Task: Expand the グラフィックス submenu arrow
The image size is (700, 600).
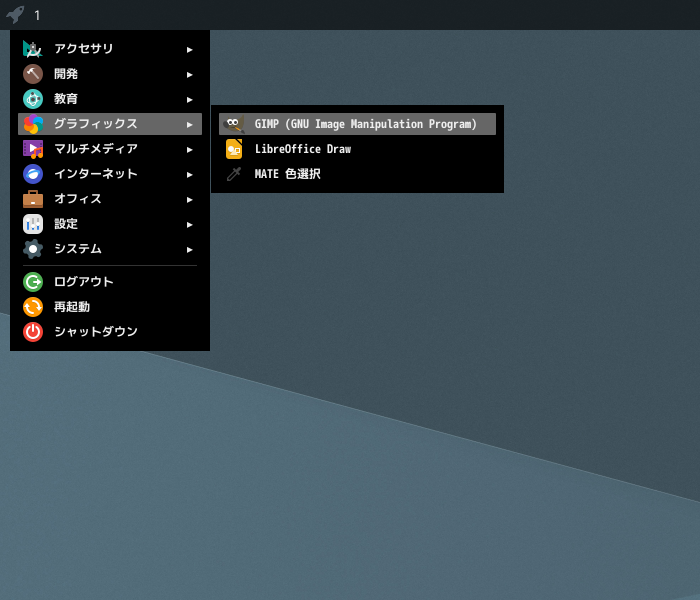Action: tap(190, 125)
